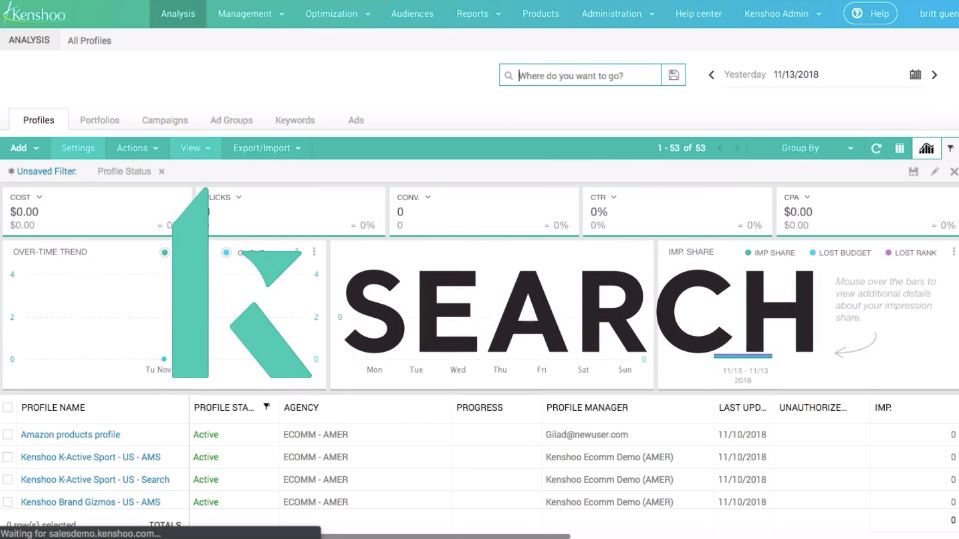This screenshot has height=539, width=959.
Task: Click the search magnifier icon
Action: click(x=508, y=76)
